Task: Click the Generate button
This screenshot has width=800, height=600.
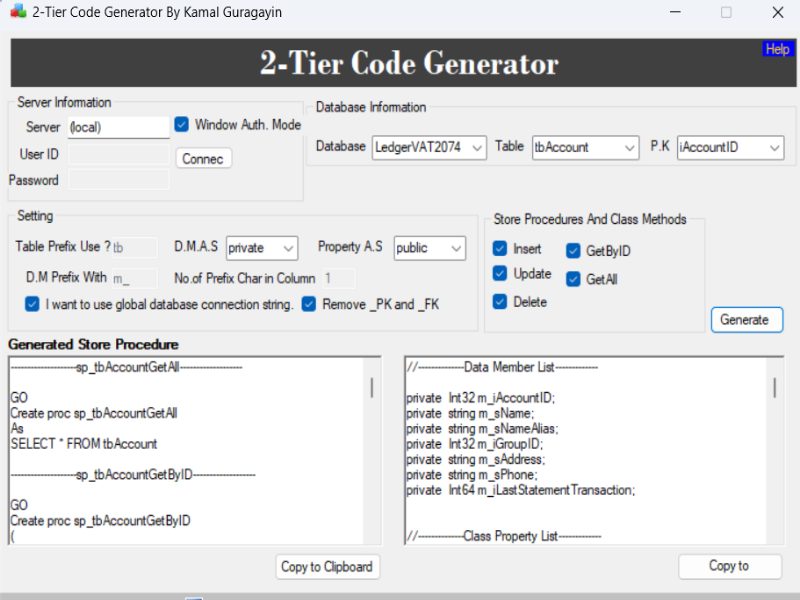Action: pyautogui.click(x=745, y=320)
